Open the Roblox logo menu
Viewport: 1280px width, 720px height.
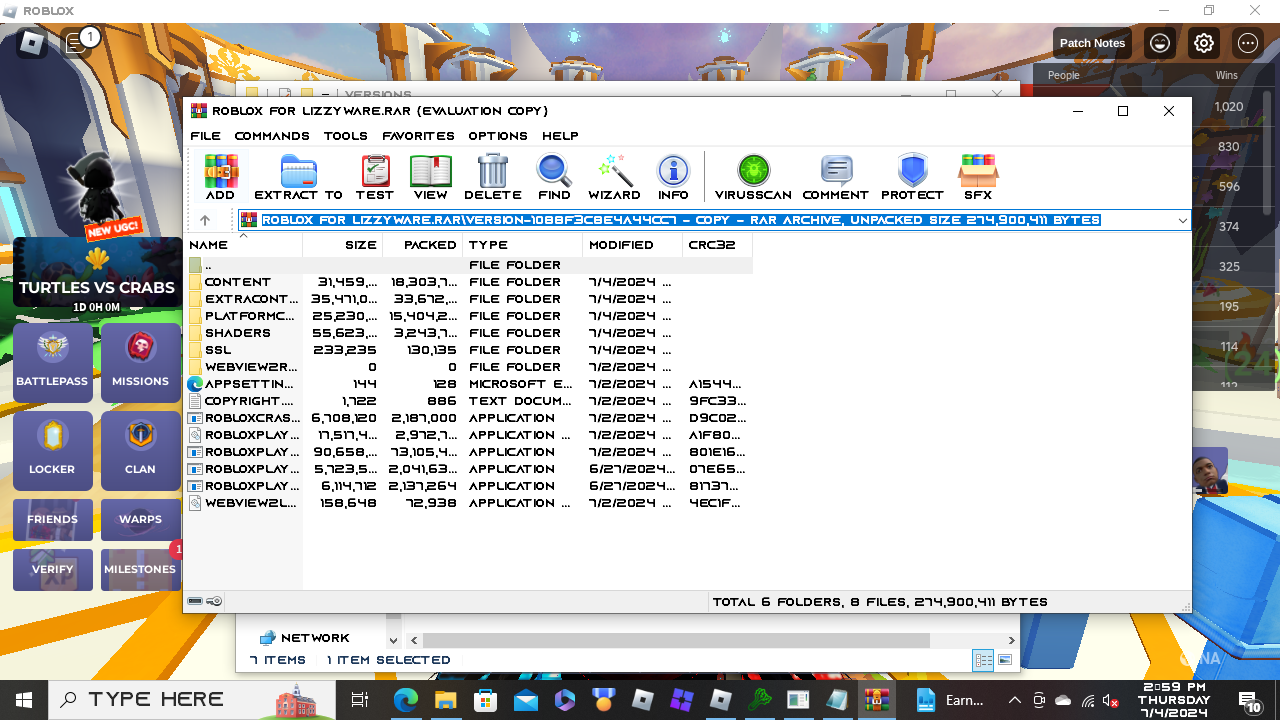33,43
